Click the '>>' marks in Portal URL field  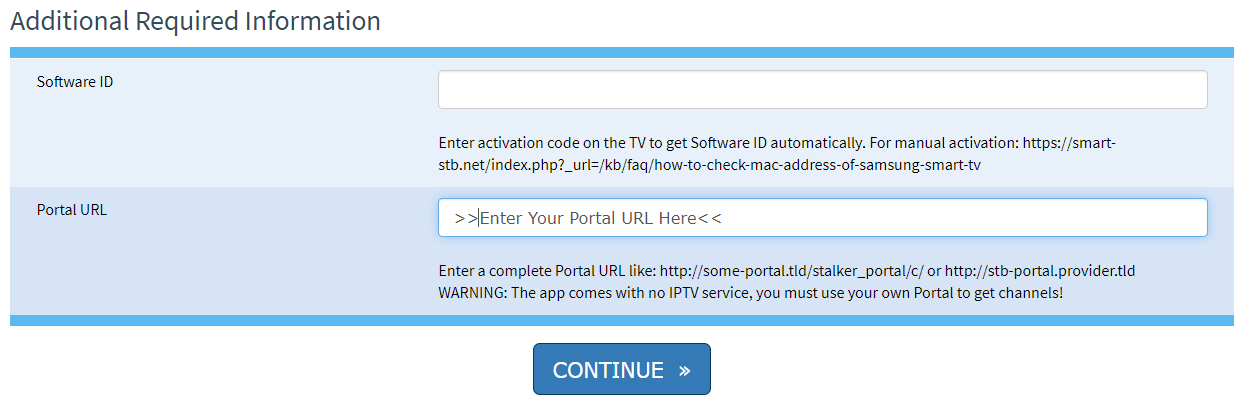465,218
